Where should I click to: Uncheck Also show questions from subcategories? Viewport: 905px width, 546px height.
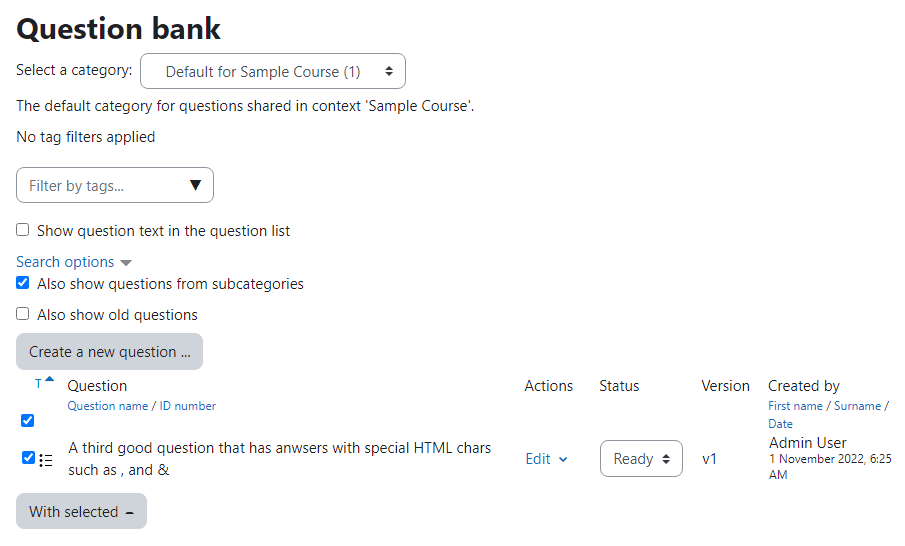point(23,283)
